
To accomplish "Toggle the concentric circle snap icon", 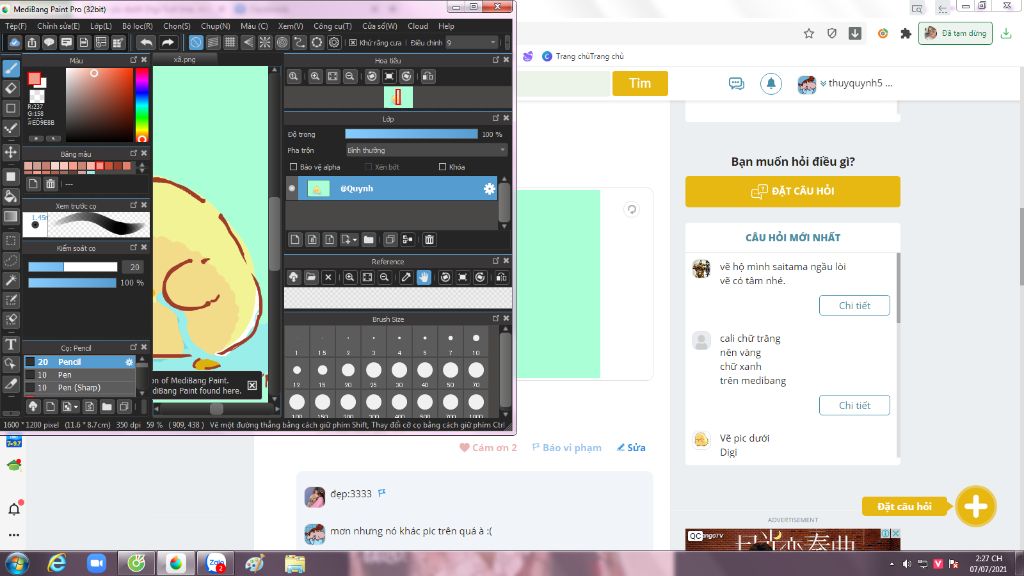I will coord(282,42).
